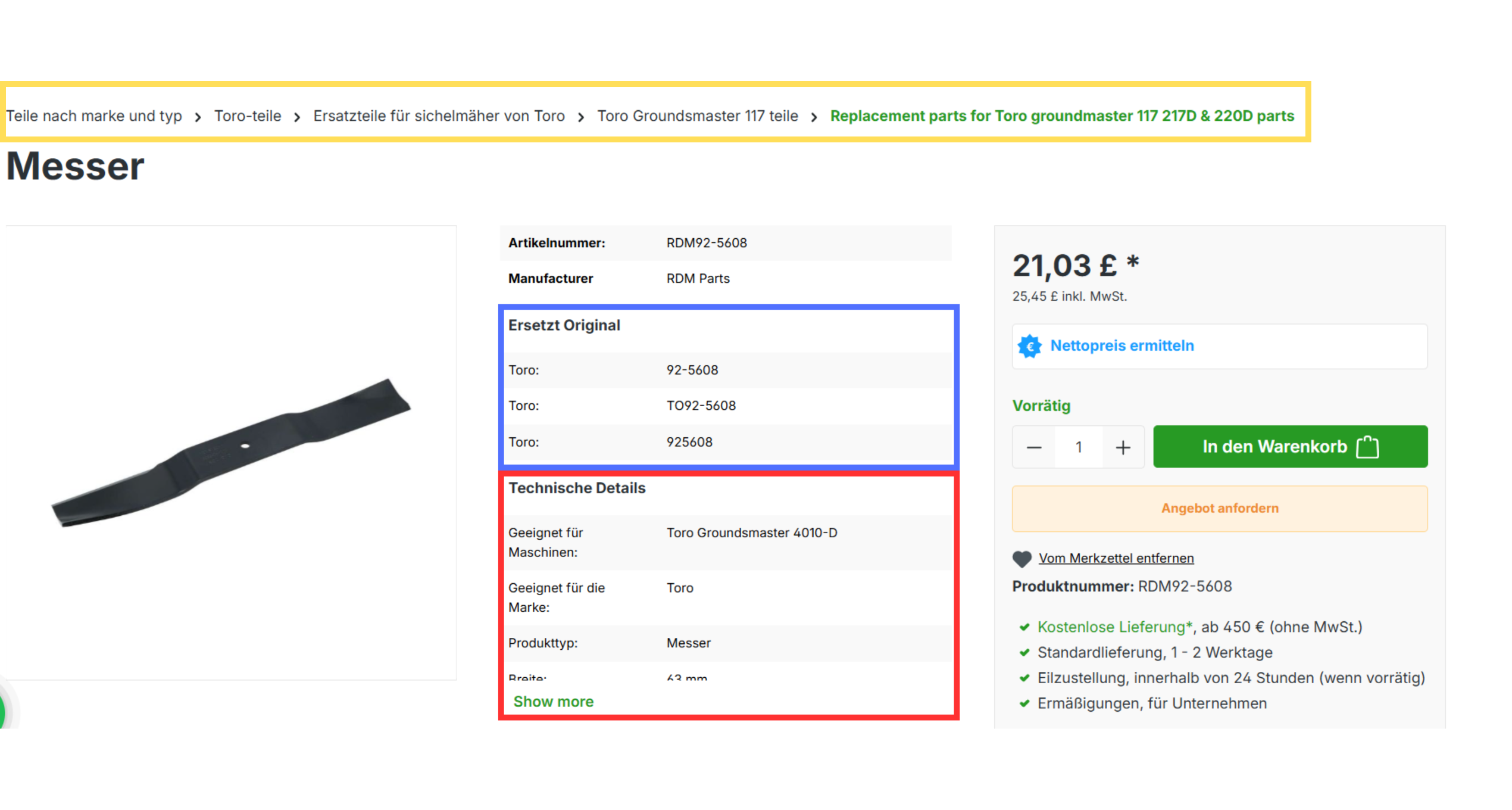Click Replacement parts for Toro groundmaster breadcrumb
The height and width of the screenshot is (810, 1512).
coord(1062,116)
